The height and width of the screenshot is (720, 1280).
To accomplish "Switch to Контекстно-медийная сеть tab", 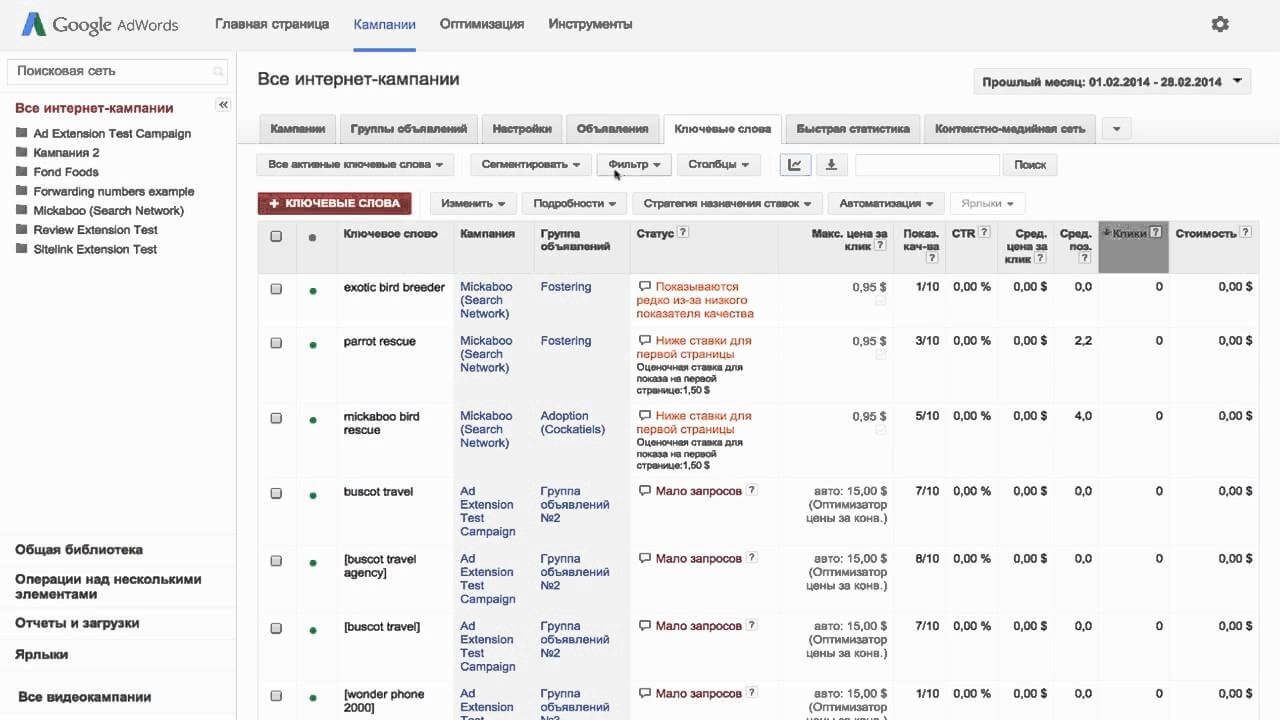I will click(1010, 129).
